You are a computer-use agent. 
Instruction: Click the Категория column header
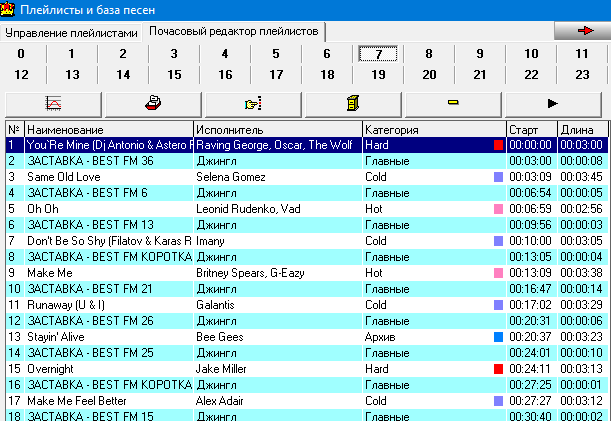click(x=434, y=129)
